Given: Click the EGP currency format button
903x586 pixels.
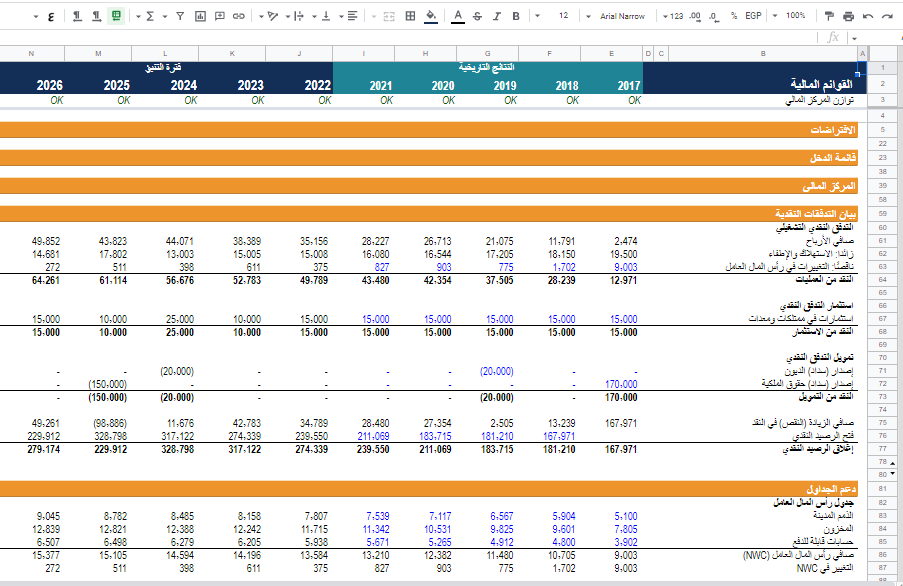Looking at the screenshot, I should point(753,16).
